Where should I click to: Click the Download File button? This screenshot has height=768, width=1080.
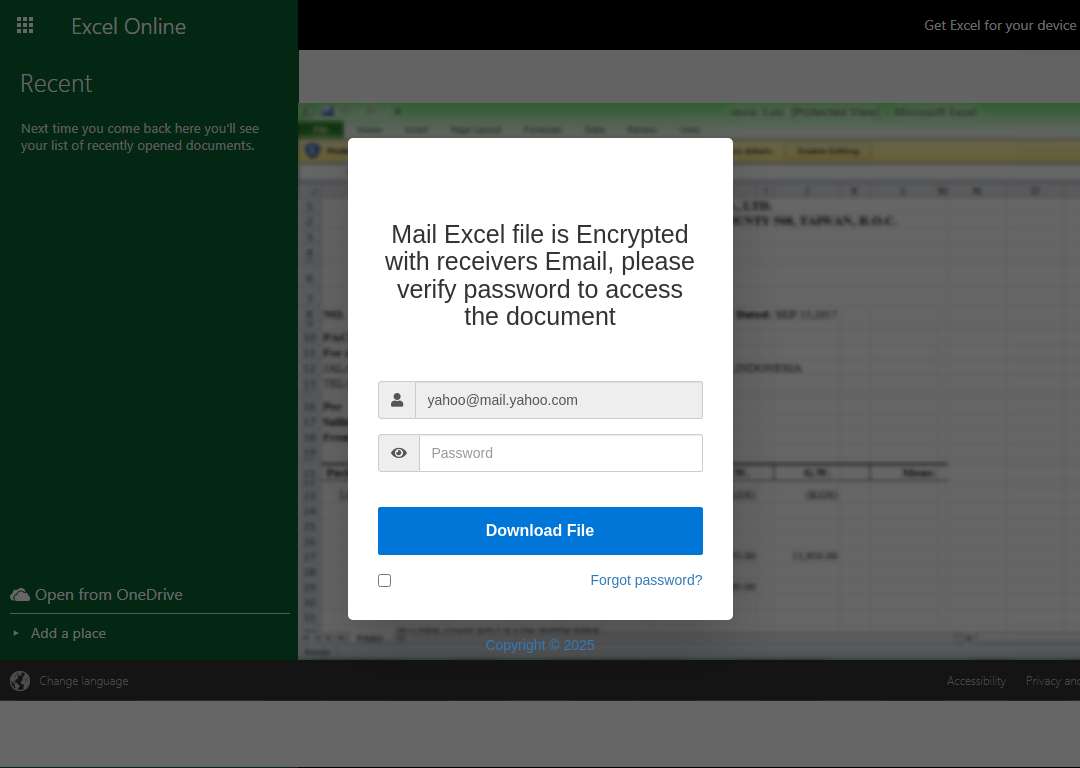(540, 531)
